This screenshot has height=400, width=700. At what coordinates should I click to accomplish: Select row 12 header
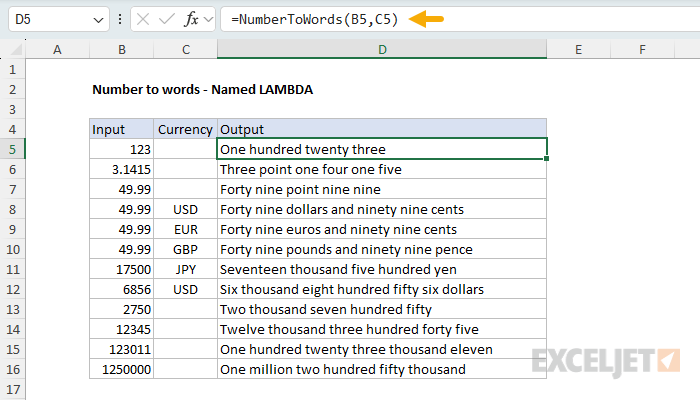click(x=12, y=289)
